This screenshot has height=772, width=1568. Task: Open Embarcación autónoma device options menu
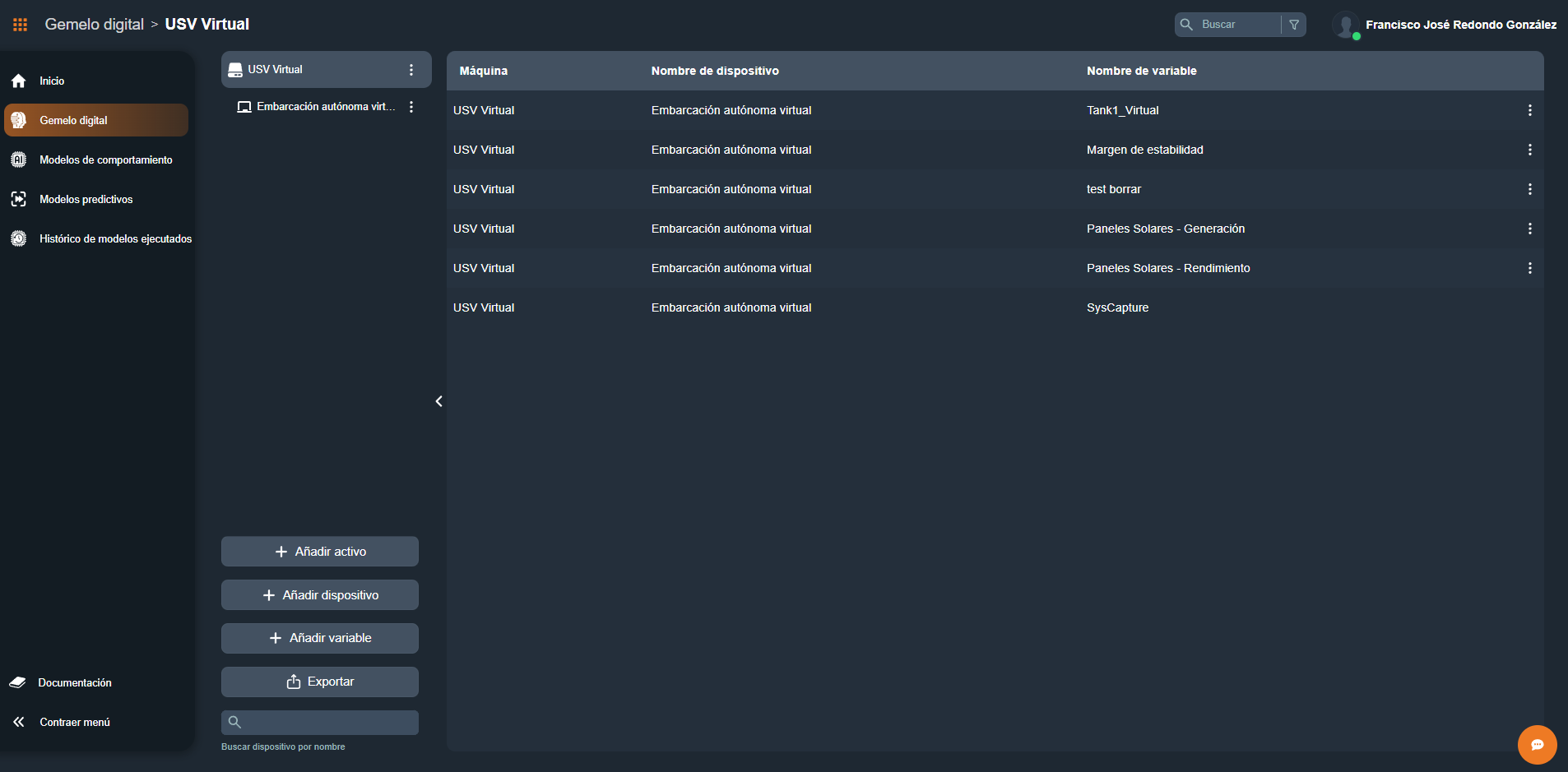pyautogui.click(x=411, y=107)
